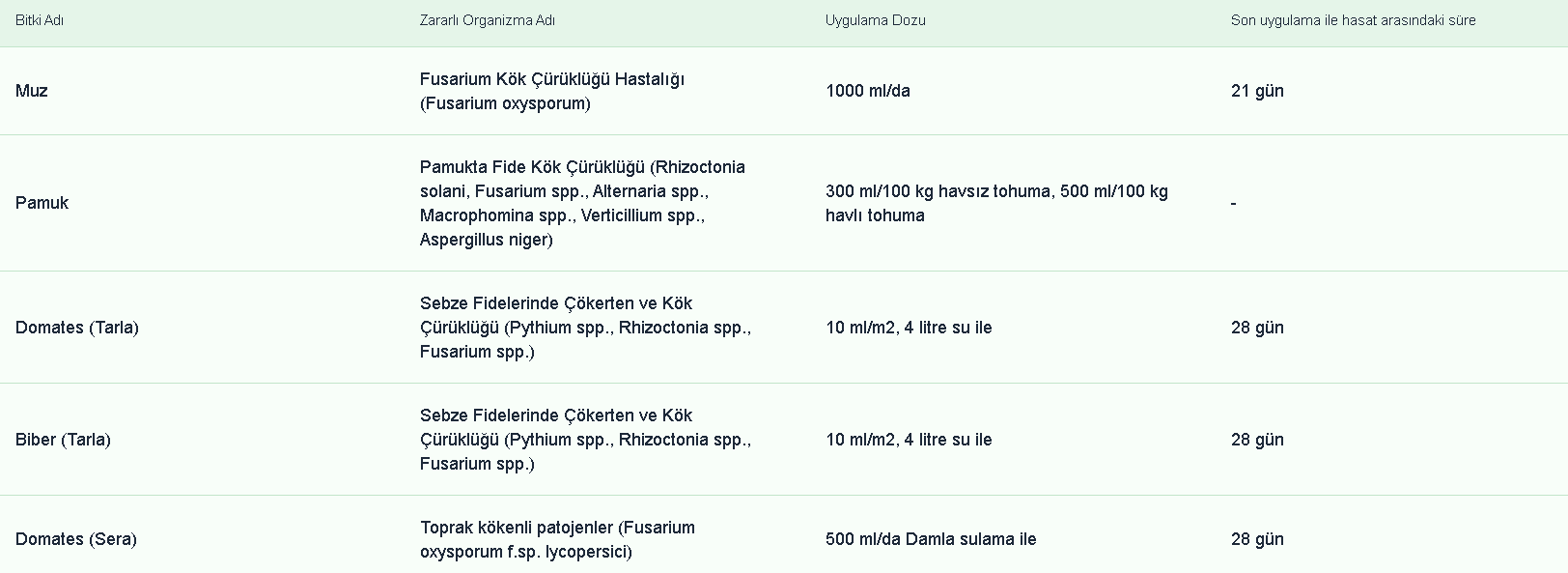The image size is (1568, 573).
Task: Click the Zararlı Organizma Adı column header
Action: coord(487,20)
